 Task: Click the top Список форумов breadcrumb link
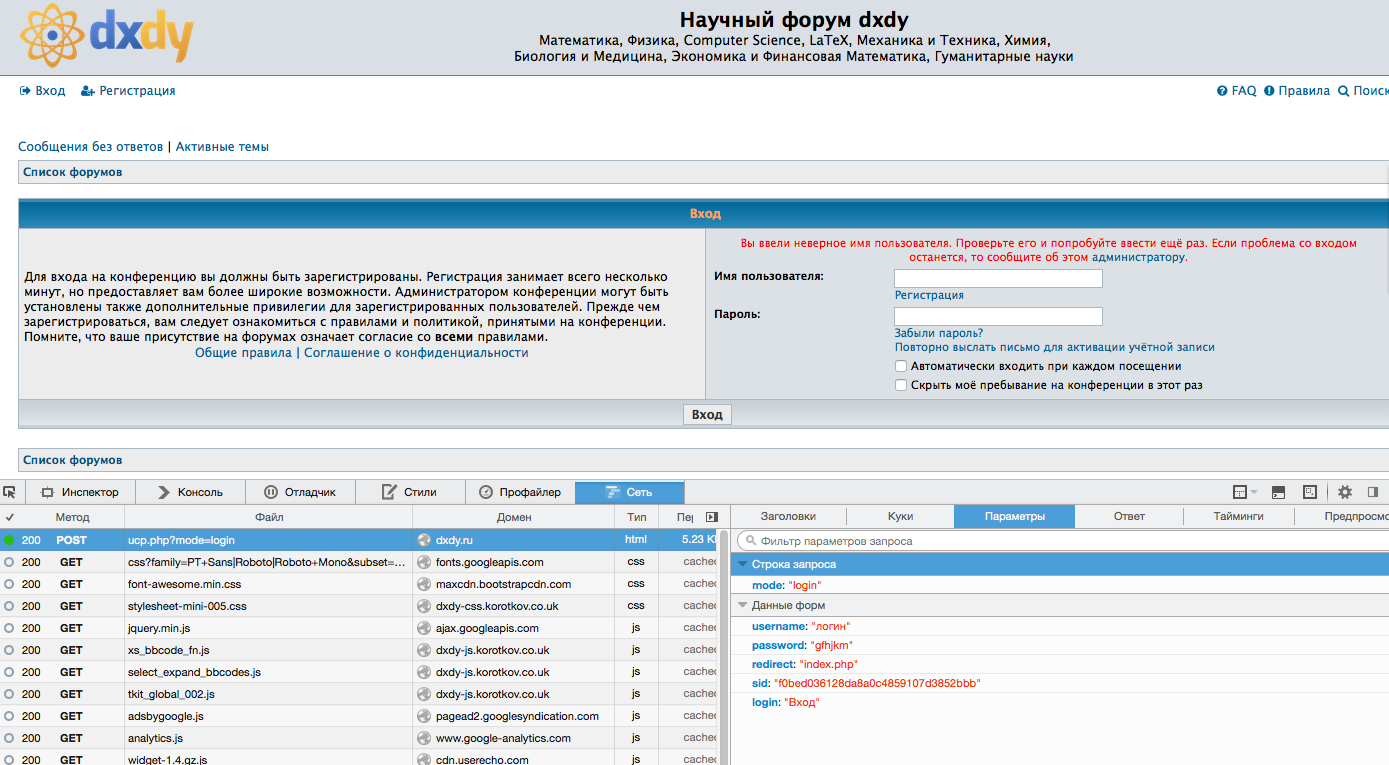(x=72, y=172)
